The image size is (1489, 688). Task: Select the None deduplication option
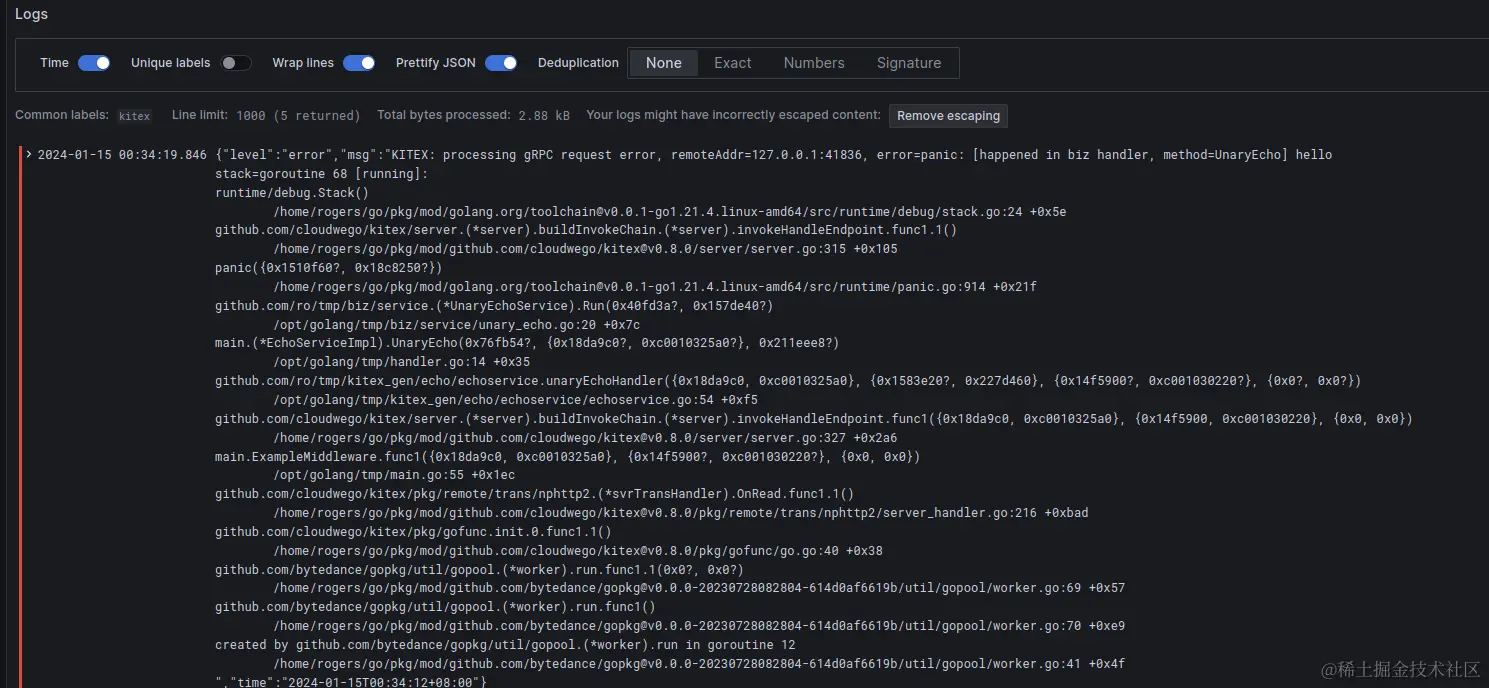tap(663, 63)
